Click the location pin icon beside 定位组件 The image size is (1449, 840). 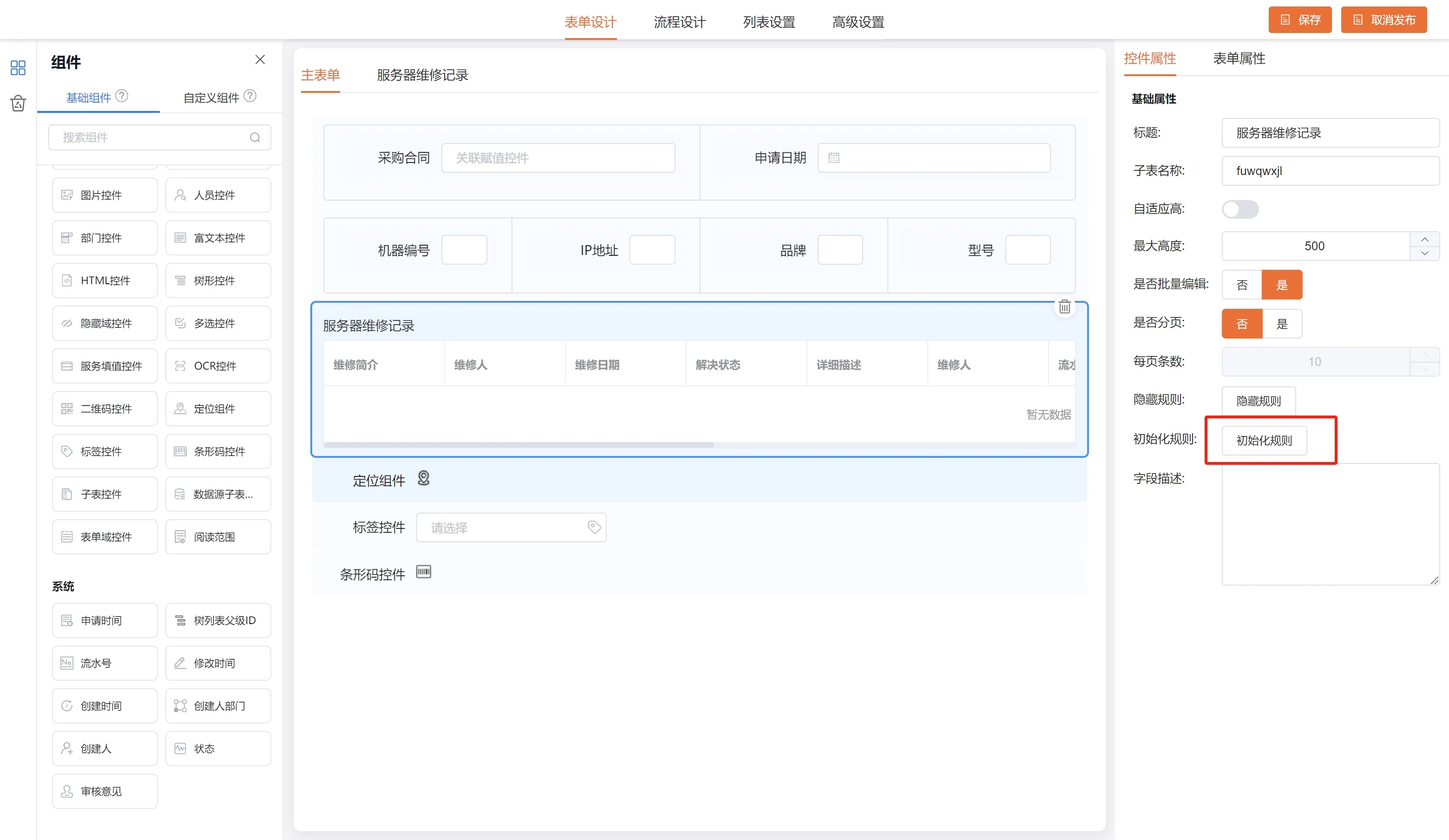(423, 478)
